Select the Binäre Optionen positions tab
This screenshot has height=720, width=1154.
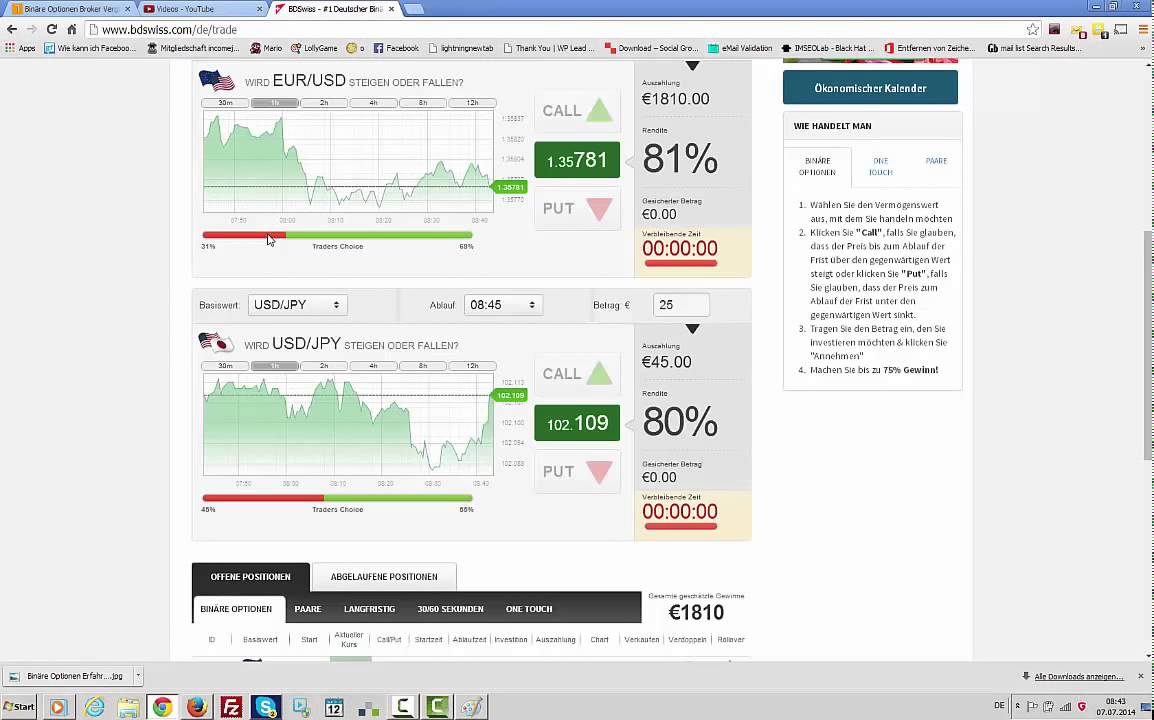tap(236, 609)
